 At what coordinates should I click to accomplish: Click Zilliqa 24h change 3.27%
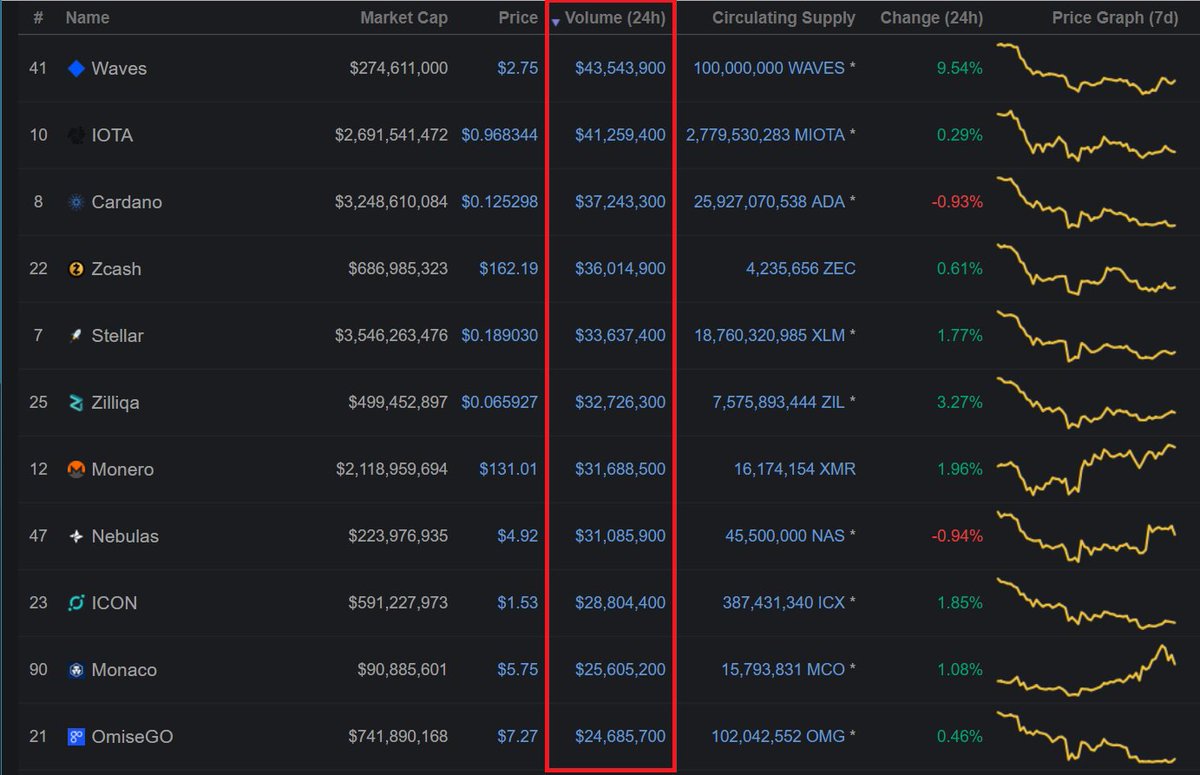click(x=962, y=403)
